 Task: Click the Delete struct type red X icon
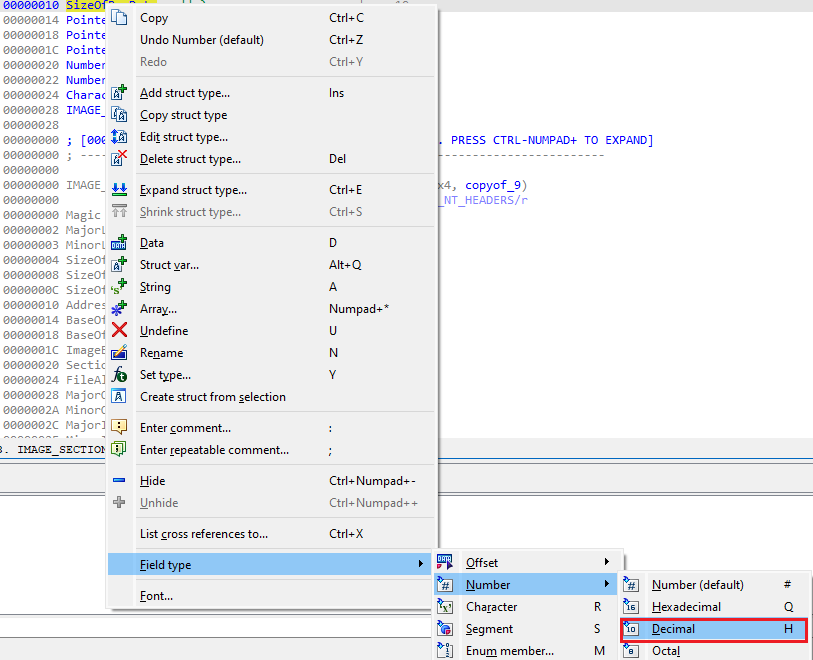tap(119, 158)
